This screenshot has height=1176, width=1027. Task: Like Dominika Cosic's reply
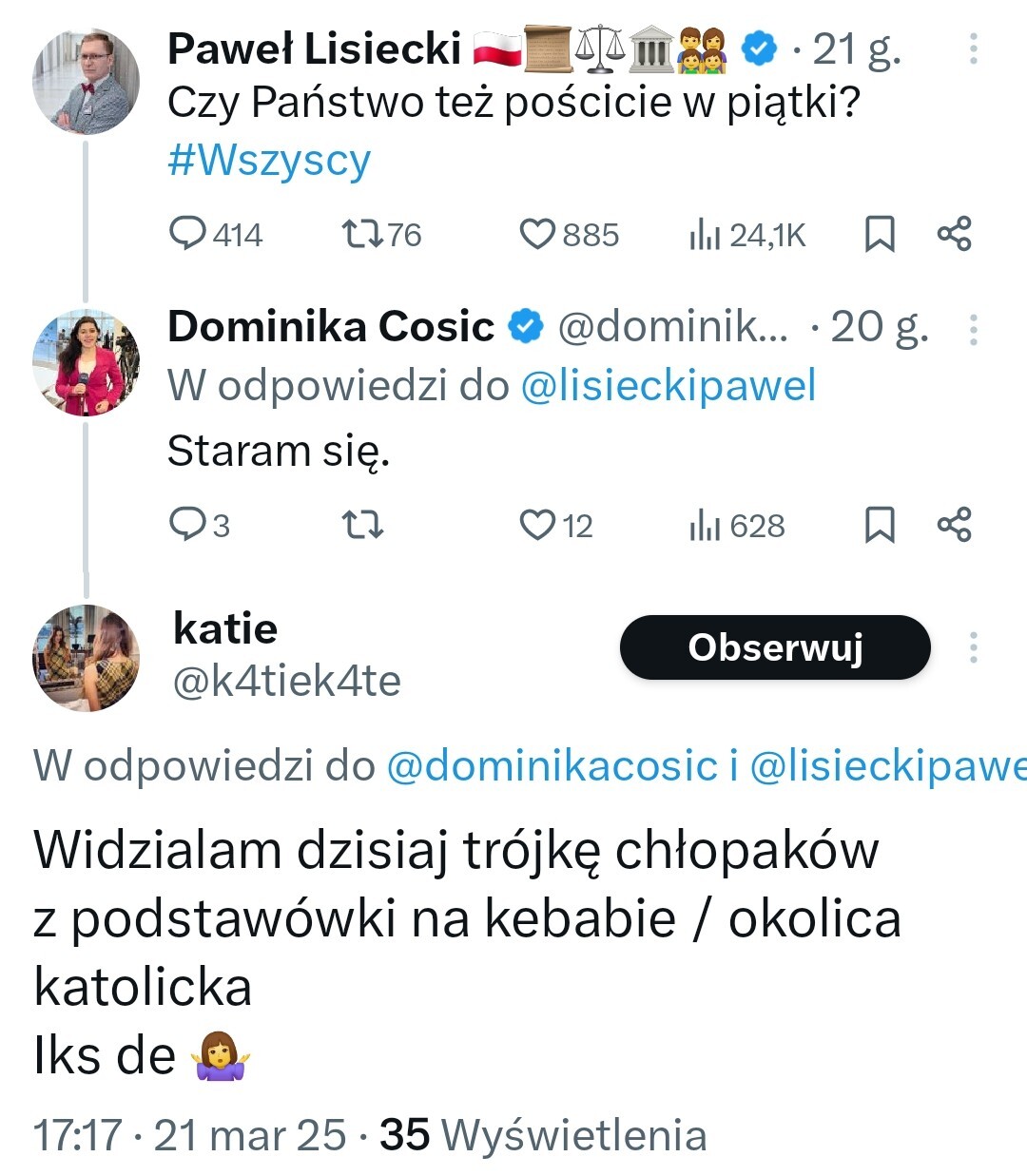click(537, 525)
